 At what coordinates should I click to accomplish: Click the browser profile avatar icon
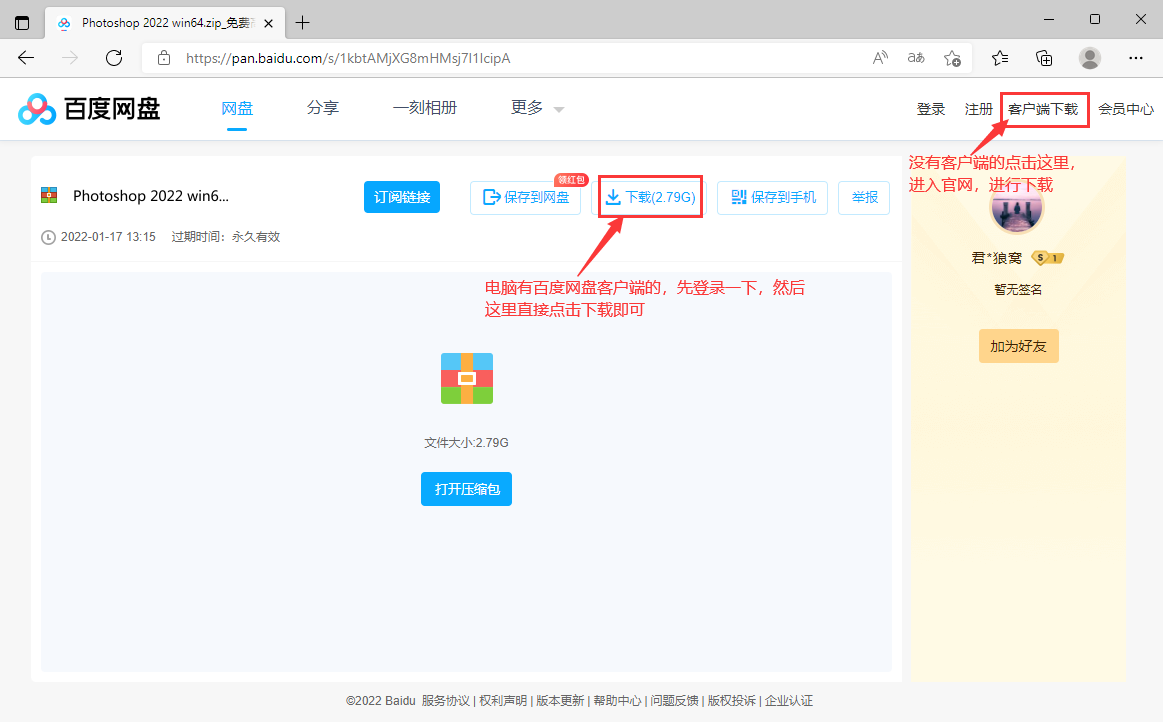1090,58
